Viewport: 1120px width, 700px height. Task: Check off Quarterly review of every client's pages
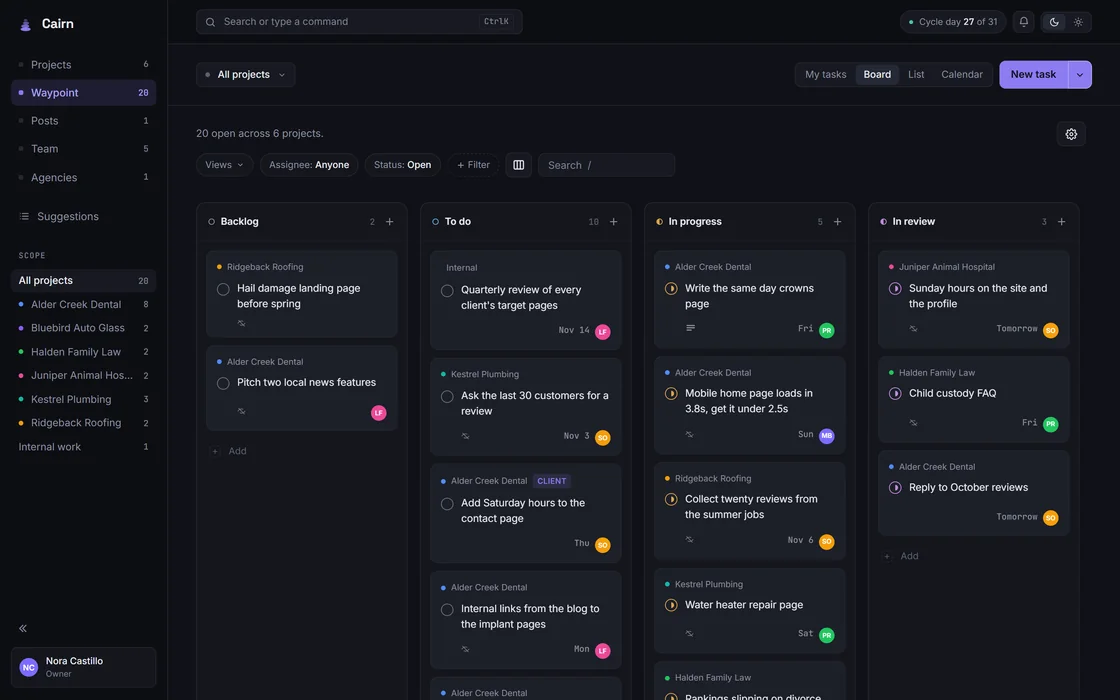click(x=447, y=291)
